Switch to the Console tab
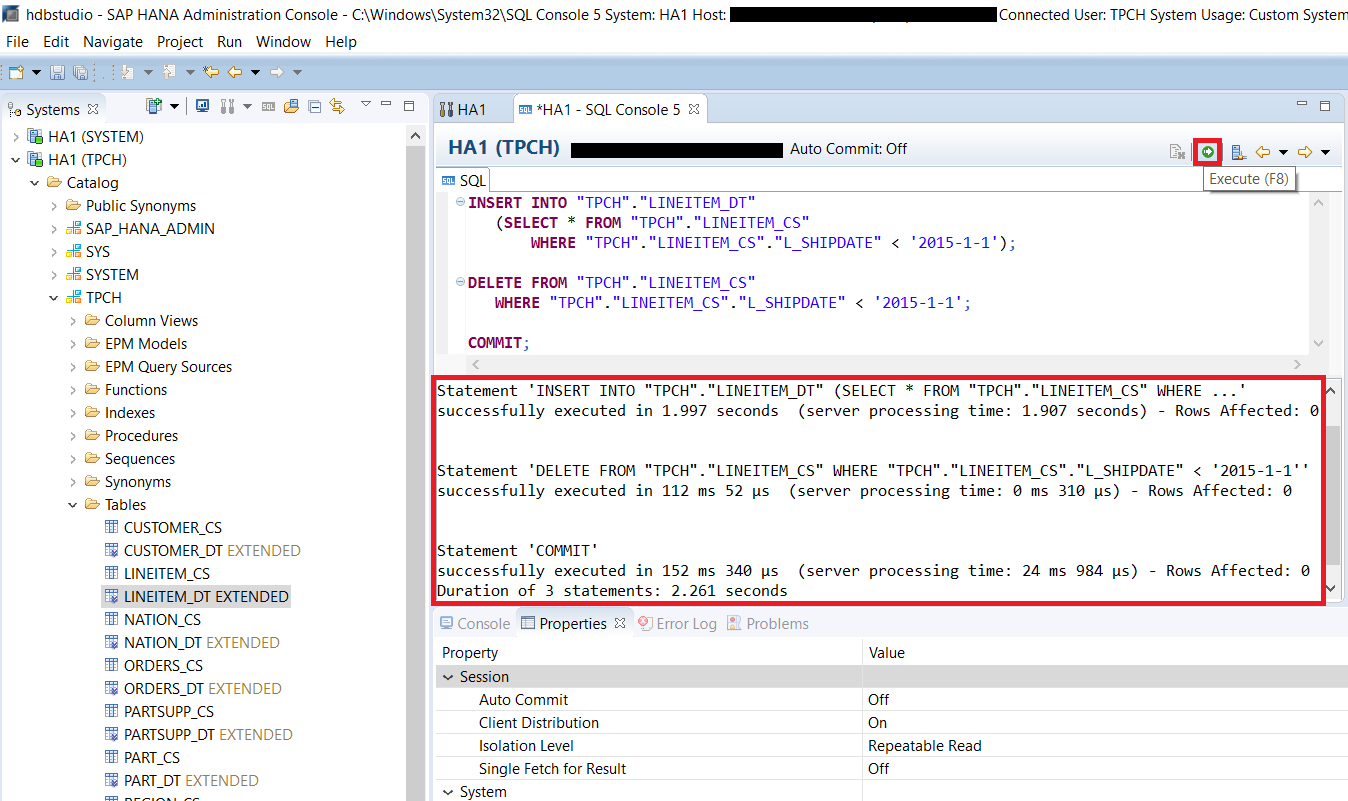1348x801 pixels. tap(475, 623)
